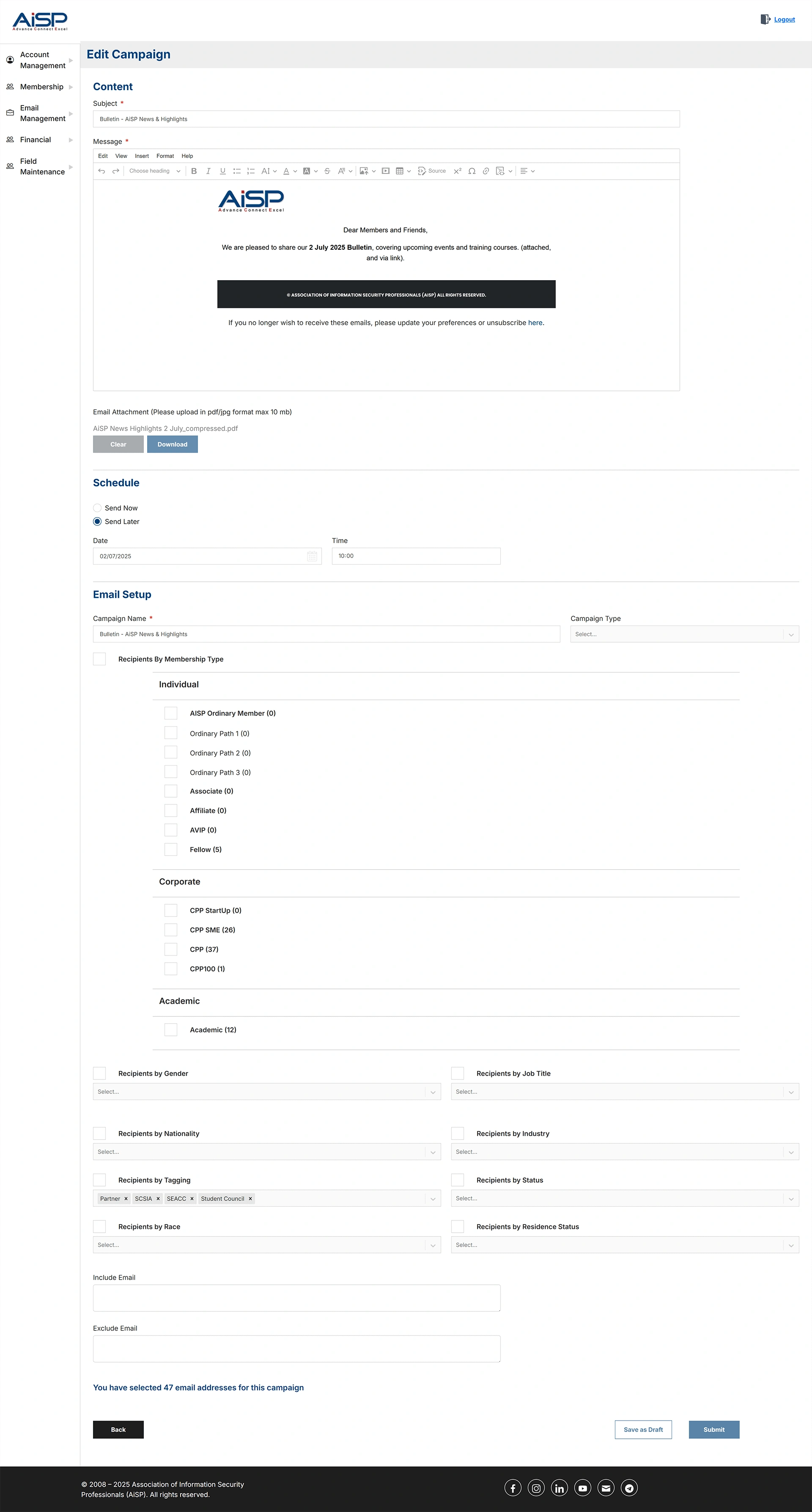Click the undo arrow in editor

101,171
